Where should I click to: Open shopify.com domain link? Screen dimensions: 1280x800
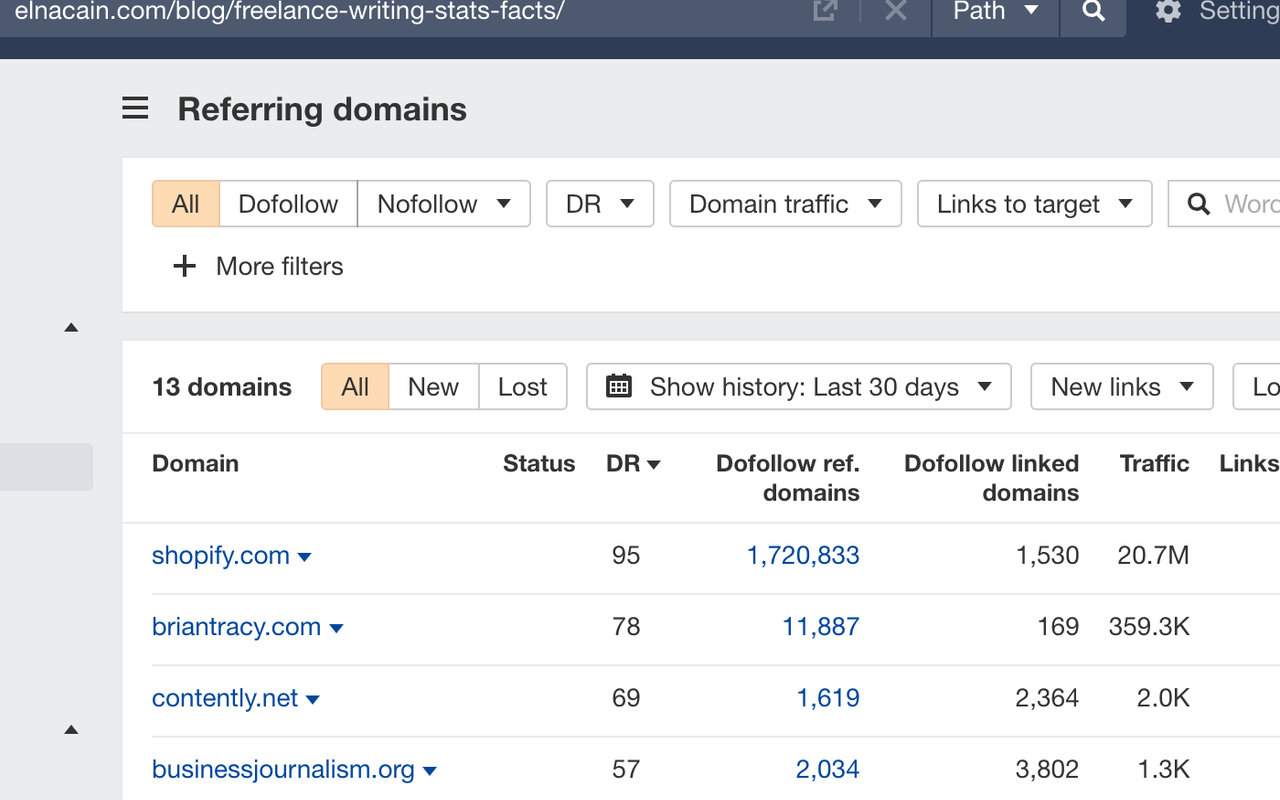coord(221,555)
